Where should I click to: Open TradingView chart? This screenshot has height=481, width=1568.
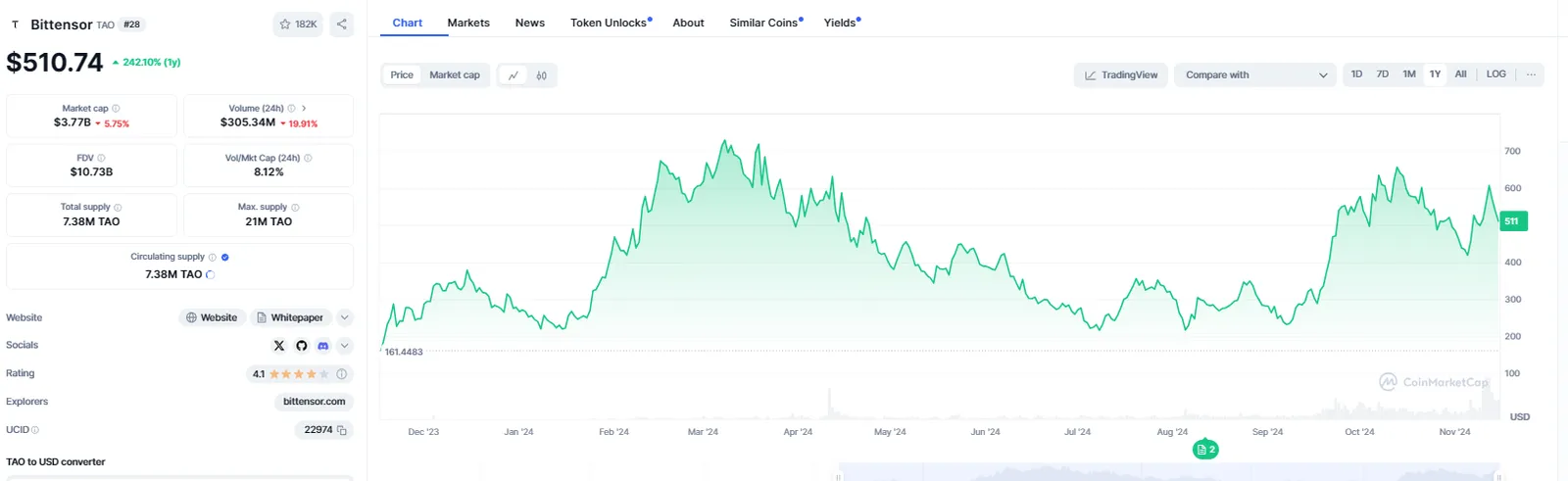point(1121,75)
